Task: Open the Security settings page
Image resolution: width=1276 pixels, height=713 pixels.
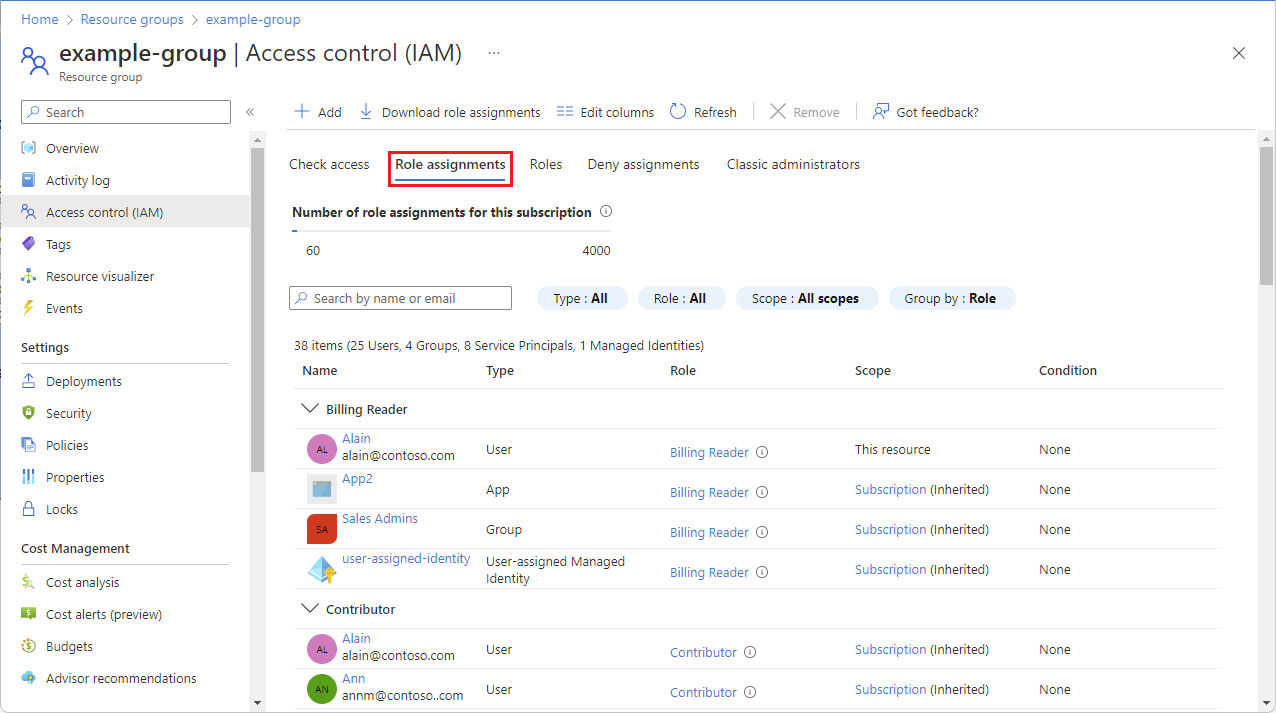Action: [x=68, y=412]
